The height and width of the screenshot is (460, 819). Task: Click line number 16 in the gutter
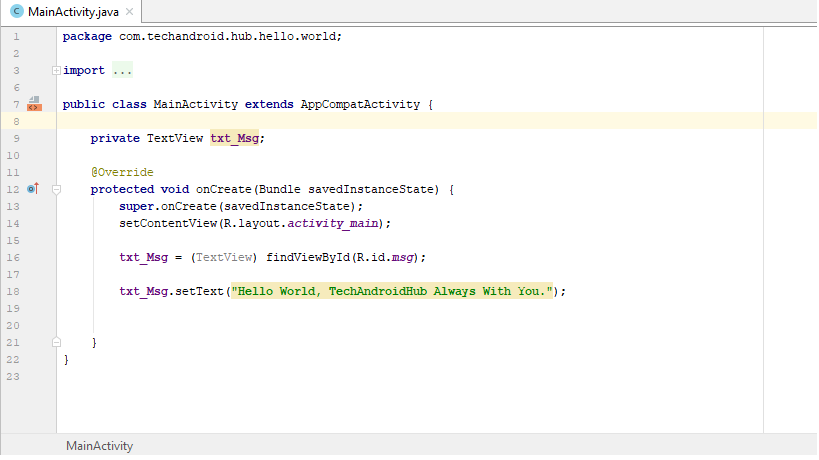pos(13,257)
